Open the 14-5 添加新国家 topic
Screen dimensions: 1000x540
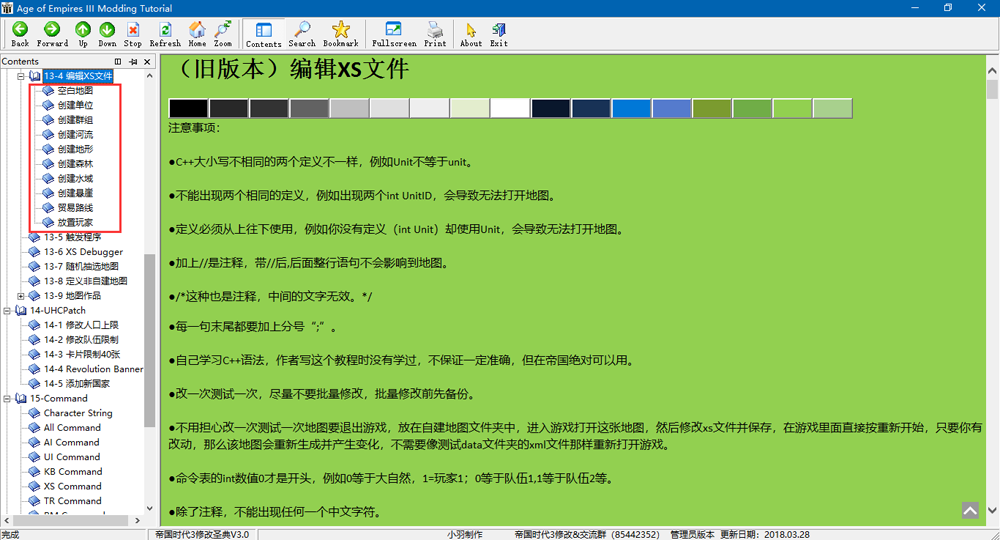(x=77, y=384)
